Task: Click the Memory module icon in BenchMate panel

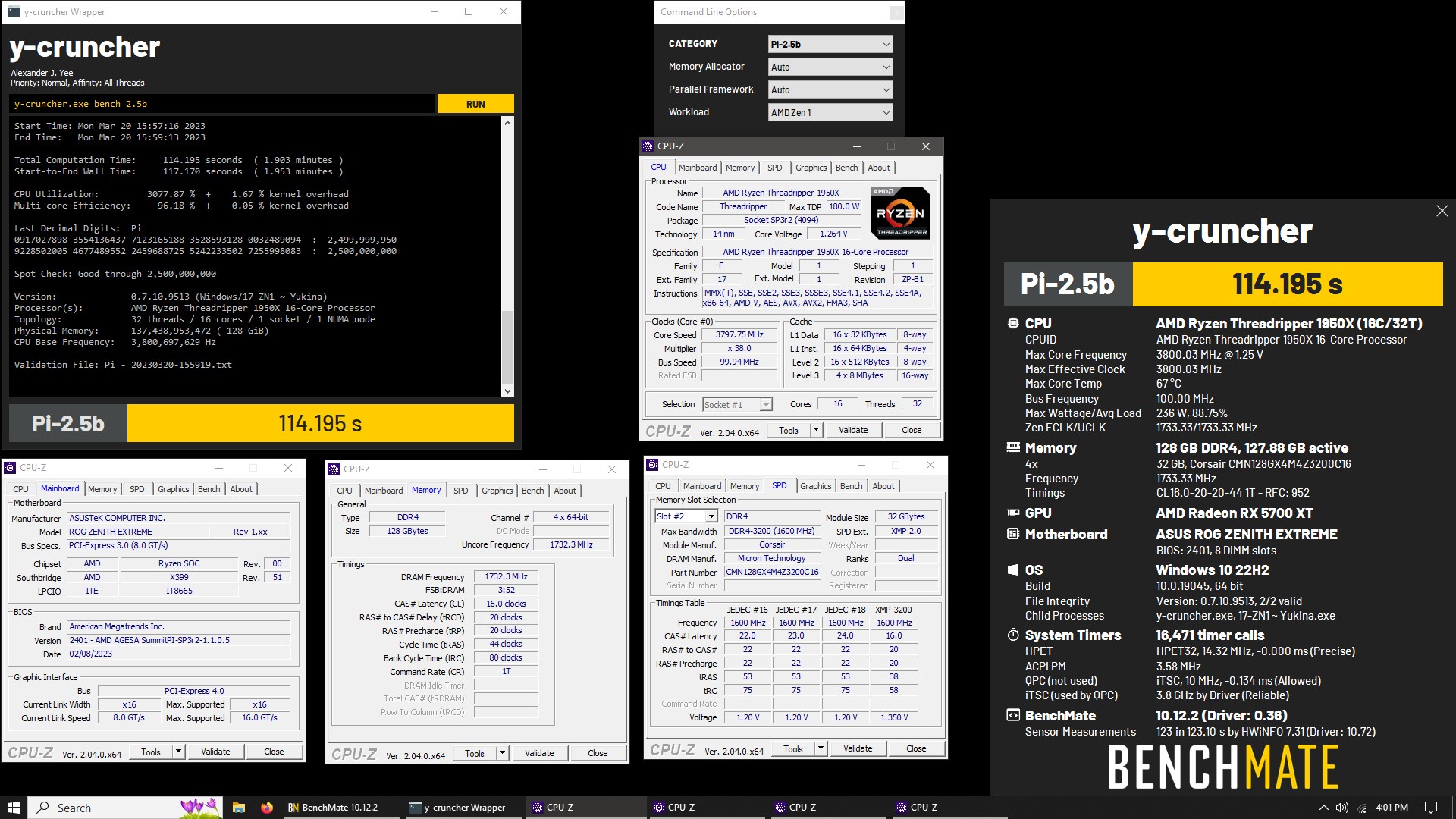Action: [1013, 447]
